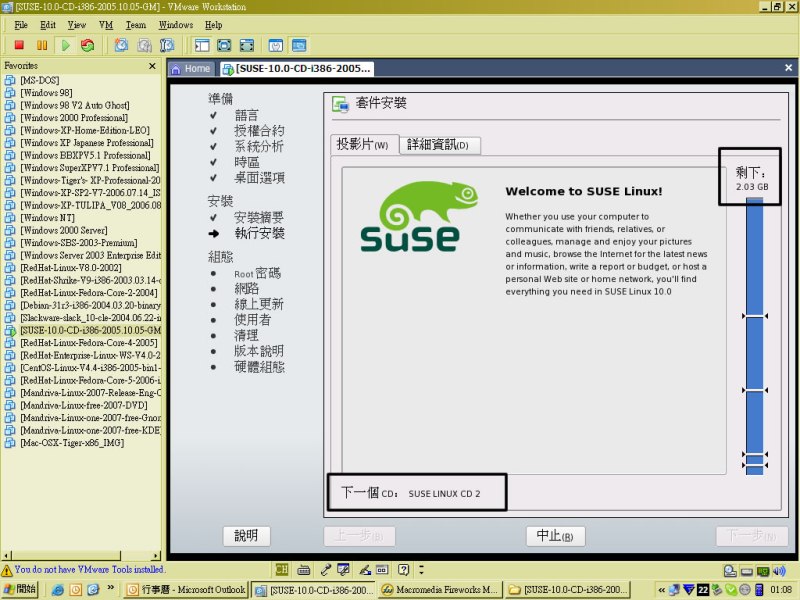The height and width of the screenshot is (600, 800).
Task: Click the red Power Off toolbar icon
Action: pos(19,45)
